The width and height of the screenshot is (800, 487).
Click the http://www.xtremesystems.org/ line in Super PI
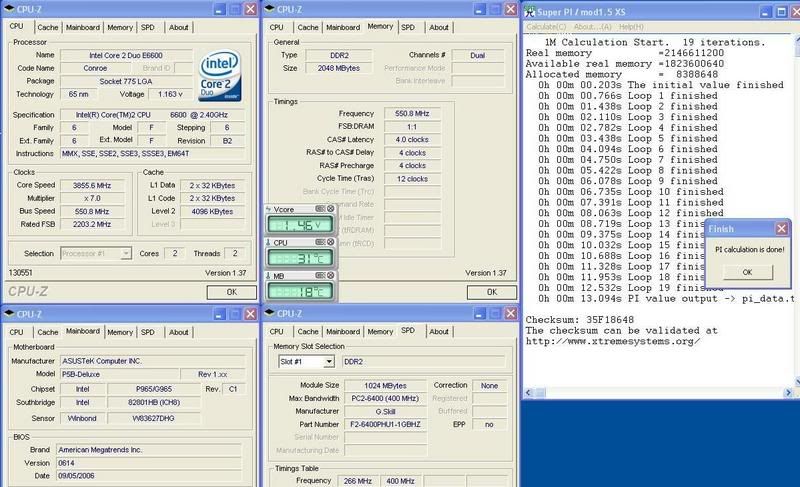click(613, 341)
